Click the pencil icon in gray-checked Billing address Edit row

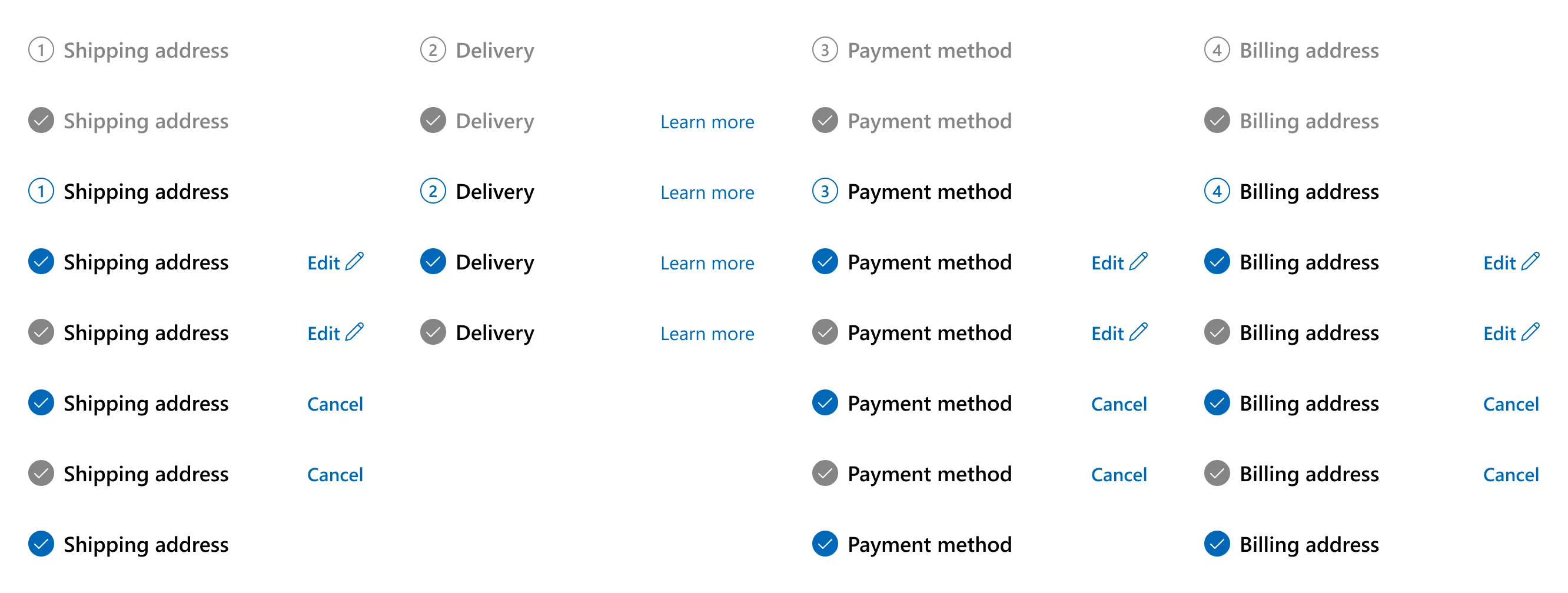pos(1530,332)
